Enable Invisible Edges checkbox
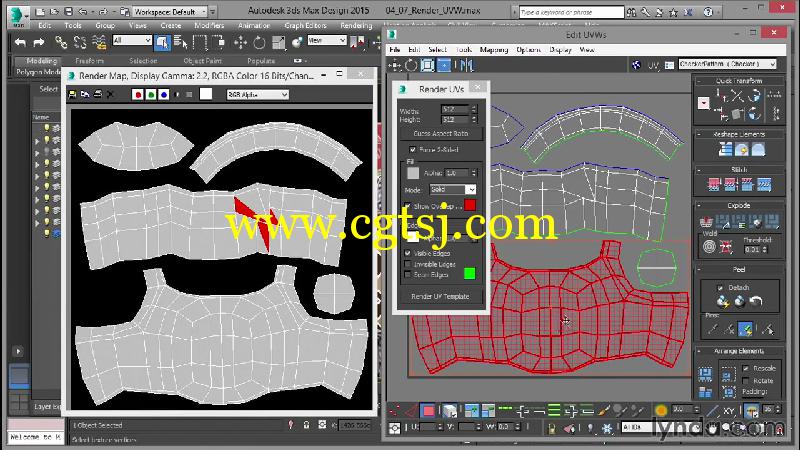Screen dimensions: 800x450 407,264
